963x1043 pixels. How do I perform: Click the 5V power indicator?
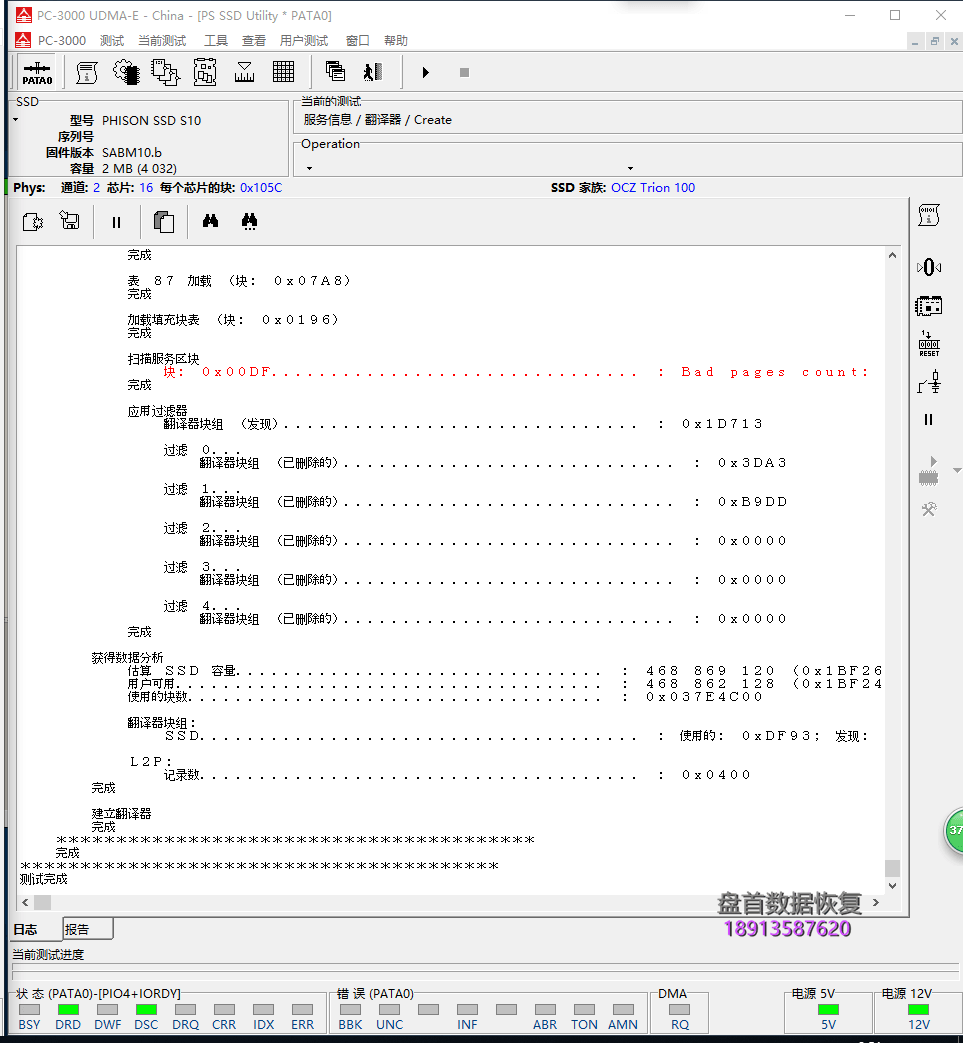(x=828, y=1010)
